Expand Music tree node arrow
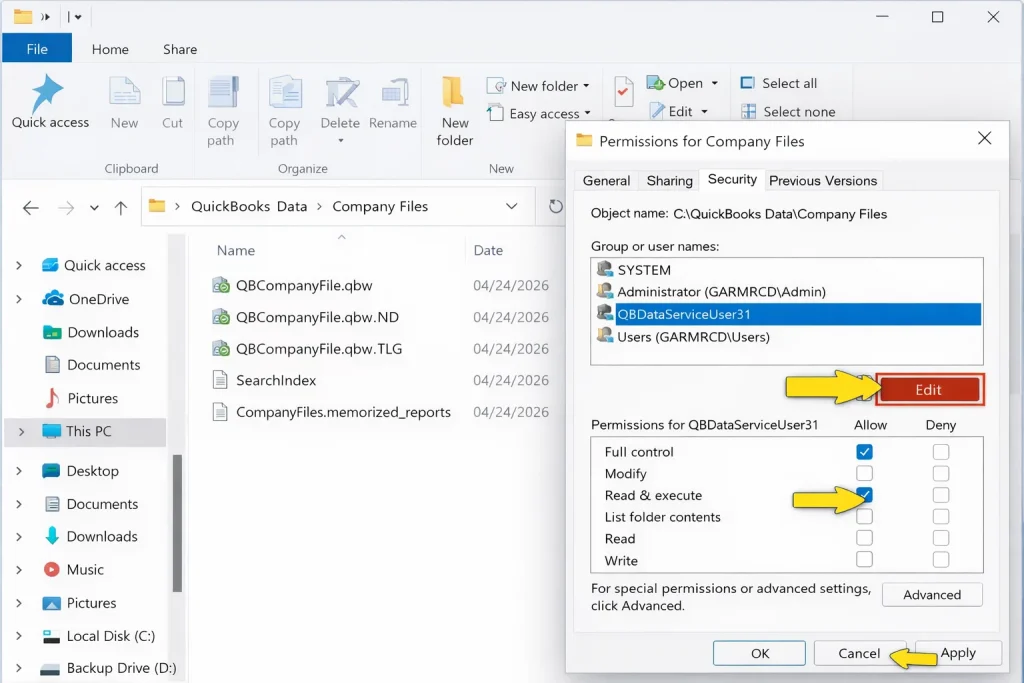 (x=19, y=569)
